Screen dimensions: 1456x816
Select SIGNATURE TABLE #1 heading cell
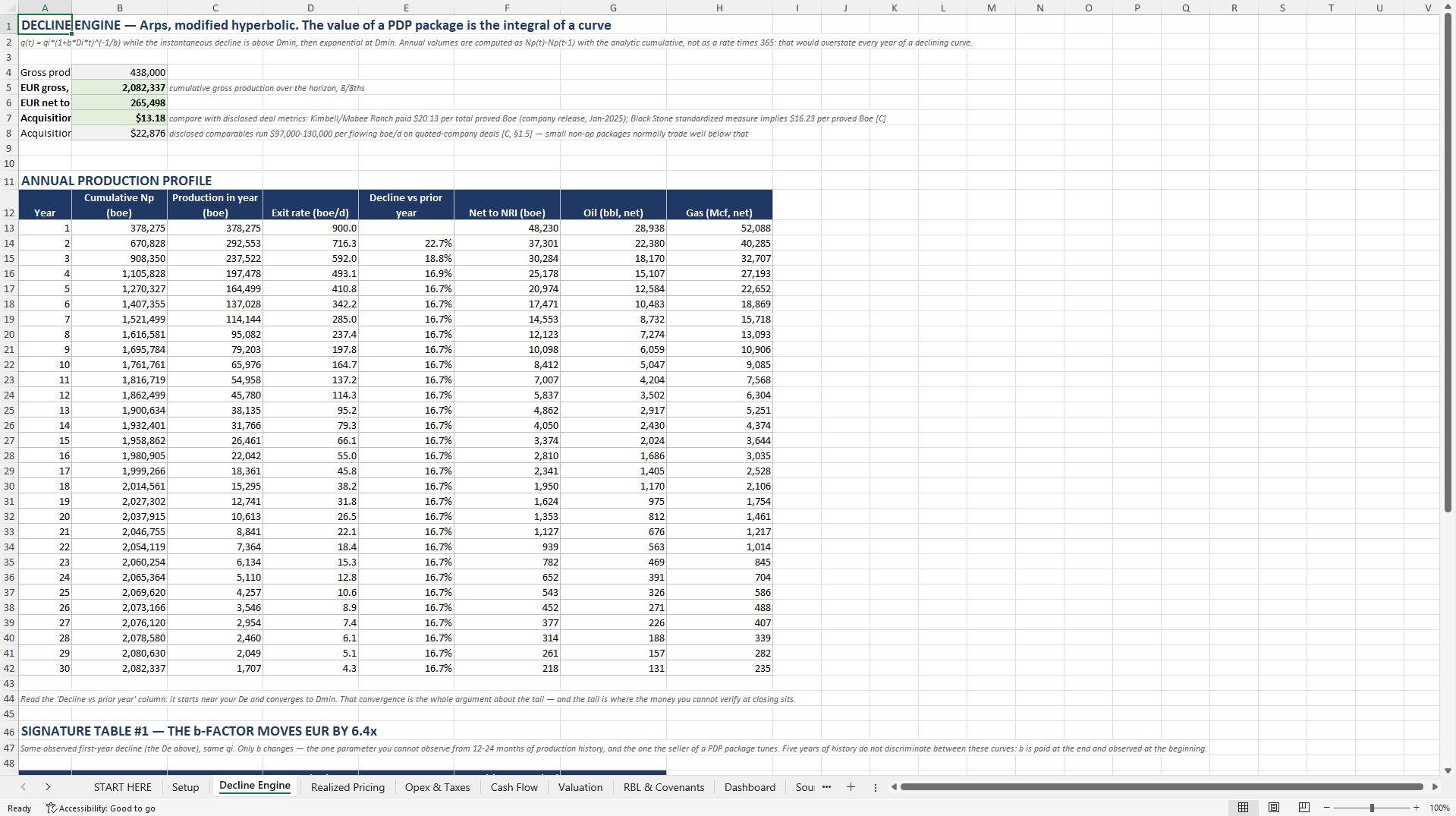pos(199,731)
